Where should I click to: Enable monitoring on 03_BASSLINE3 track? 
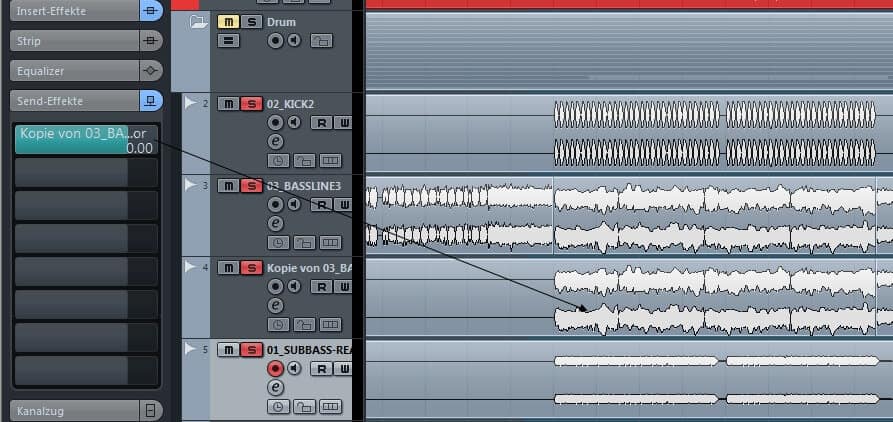tap(294, 204)
